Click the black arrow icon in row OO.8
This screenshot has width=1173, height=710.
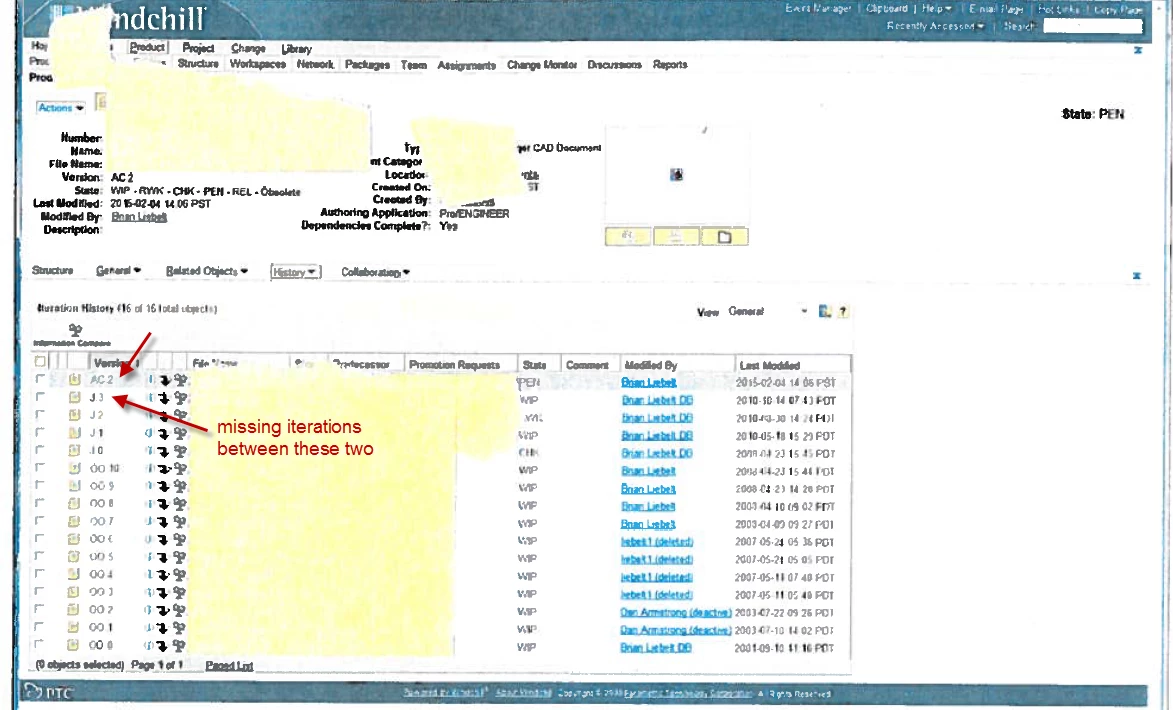pyautogui.click(x=164, y=504)
